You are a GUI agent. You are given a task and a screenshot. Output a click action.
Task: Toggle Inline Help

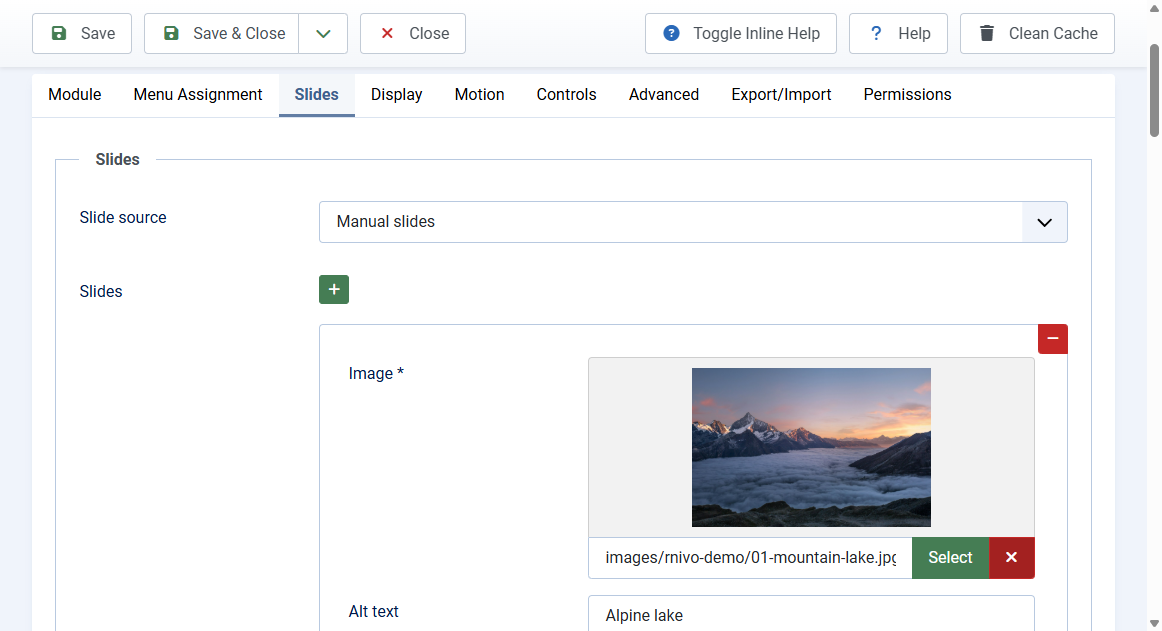click(740, 33)
